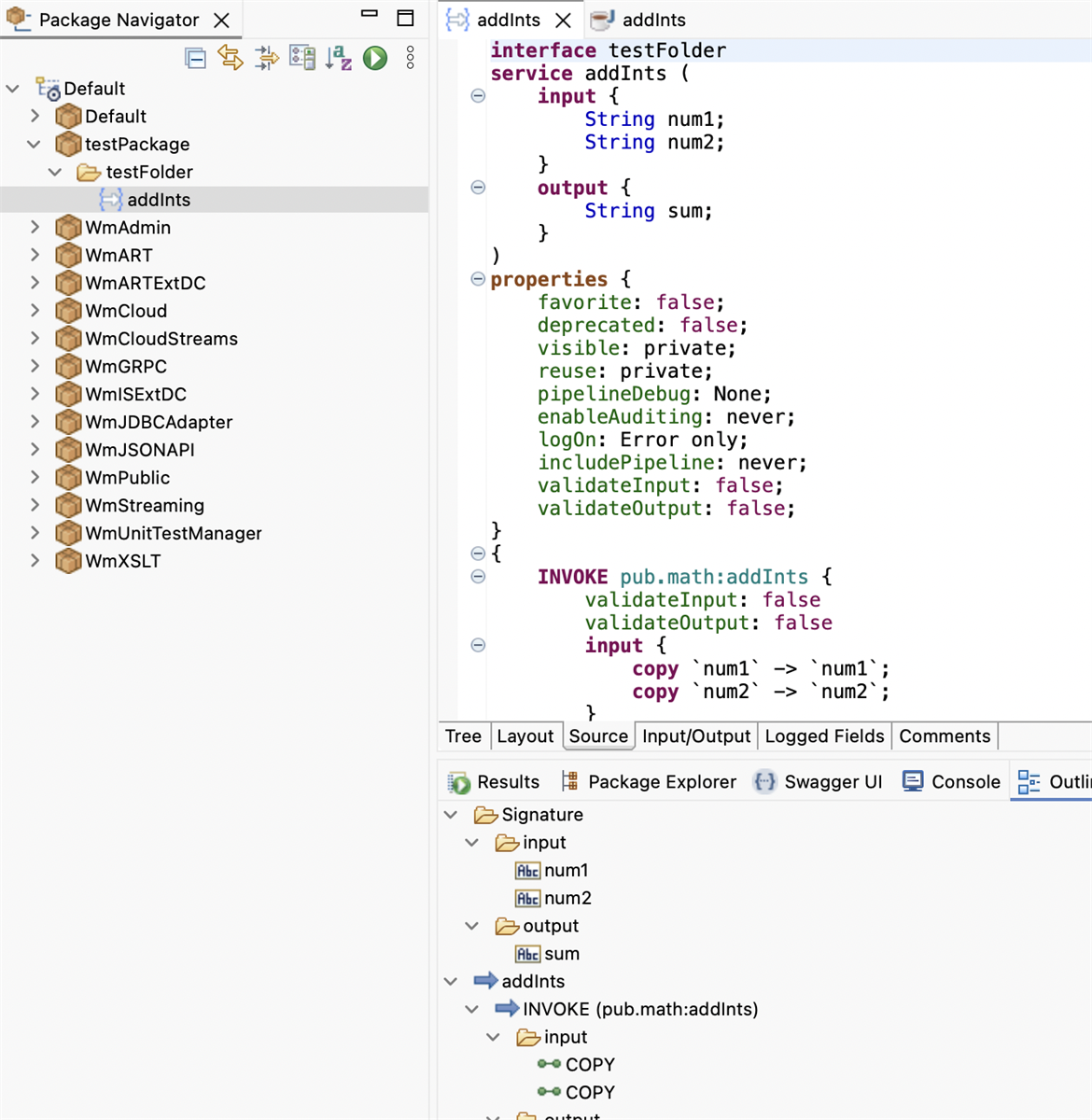This screenshot has width=1092, height=1120.
Task: Select sum field icon in Outline
Action: (527, 954)
